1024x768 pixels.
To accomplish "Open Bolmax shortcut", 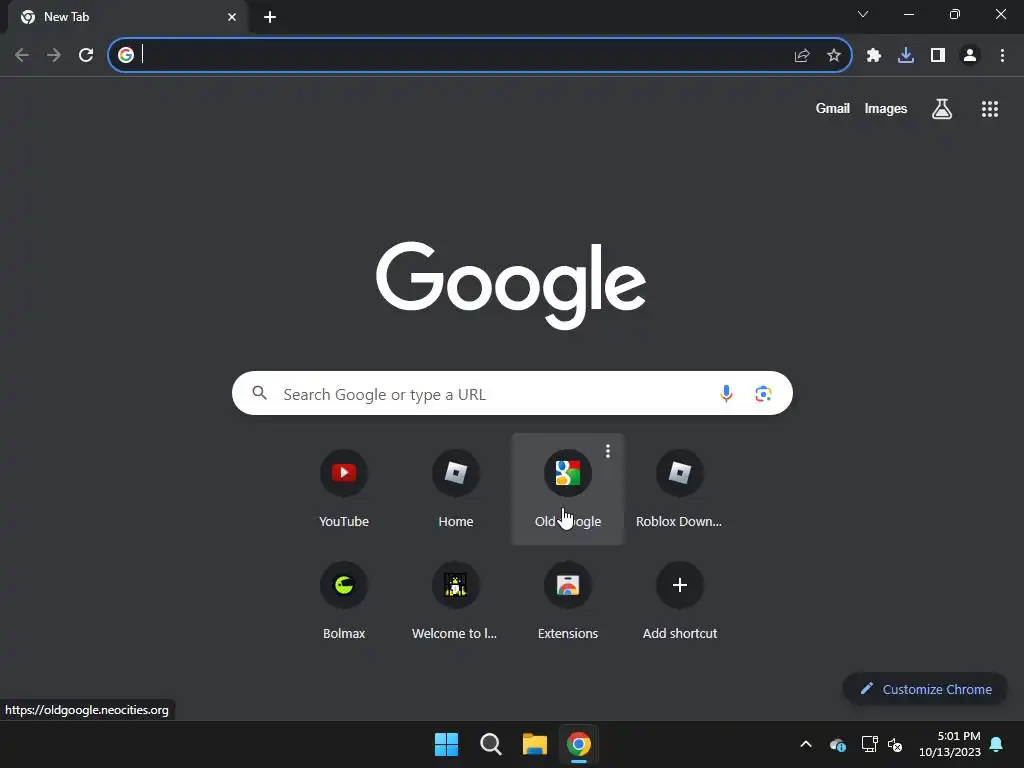I will [344, 600].
